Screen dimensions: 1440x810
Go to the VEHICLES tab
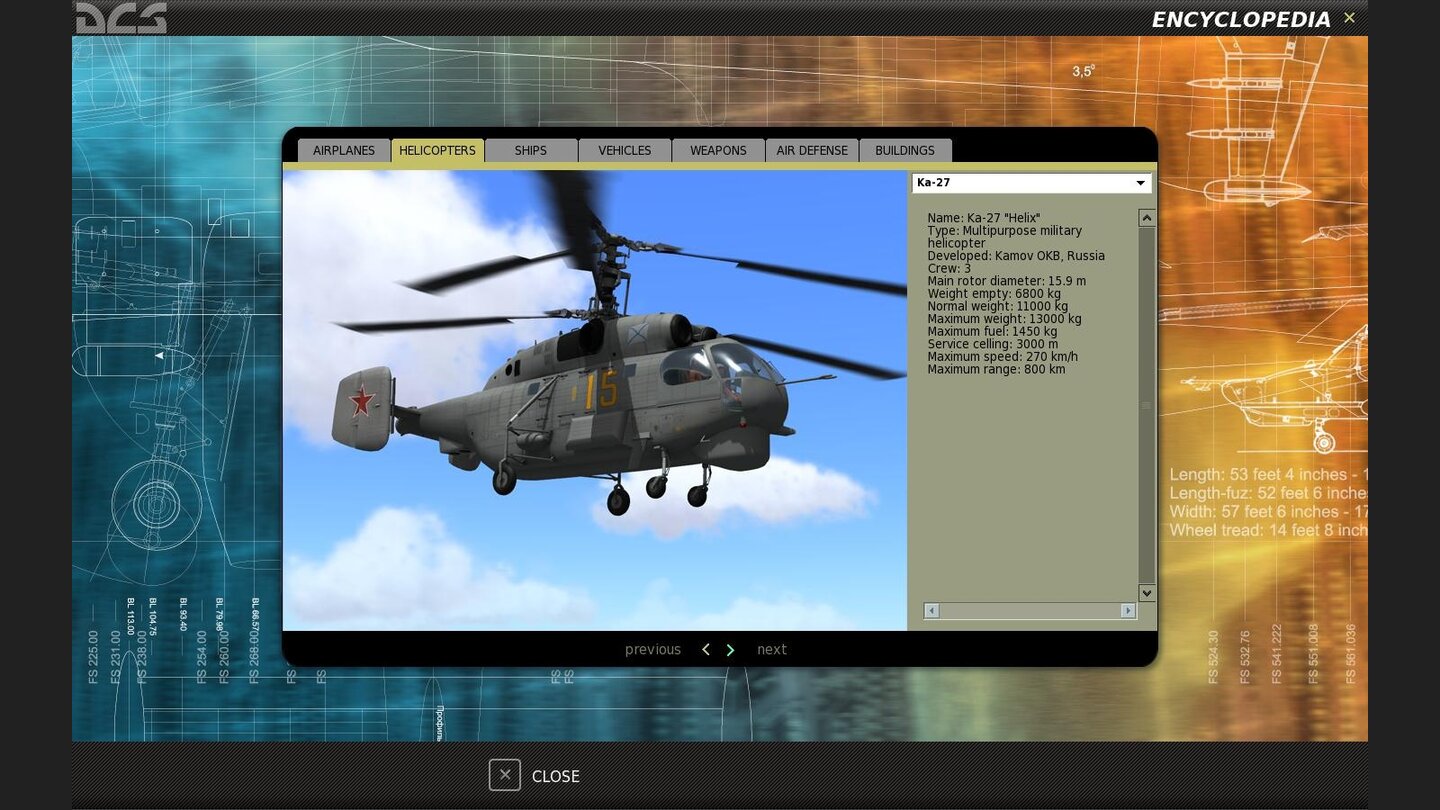(625, 150)
